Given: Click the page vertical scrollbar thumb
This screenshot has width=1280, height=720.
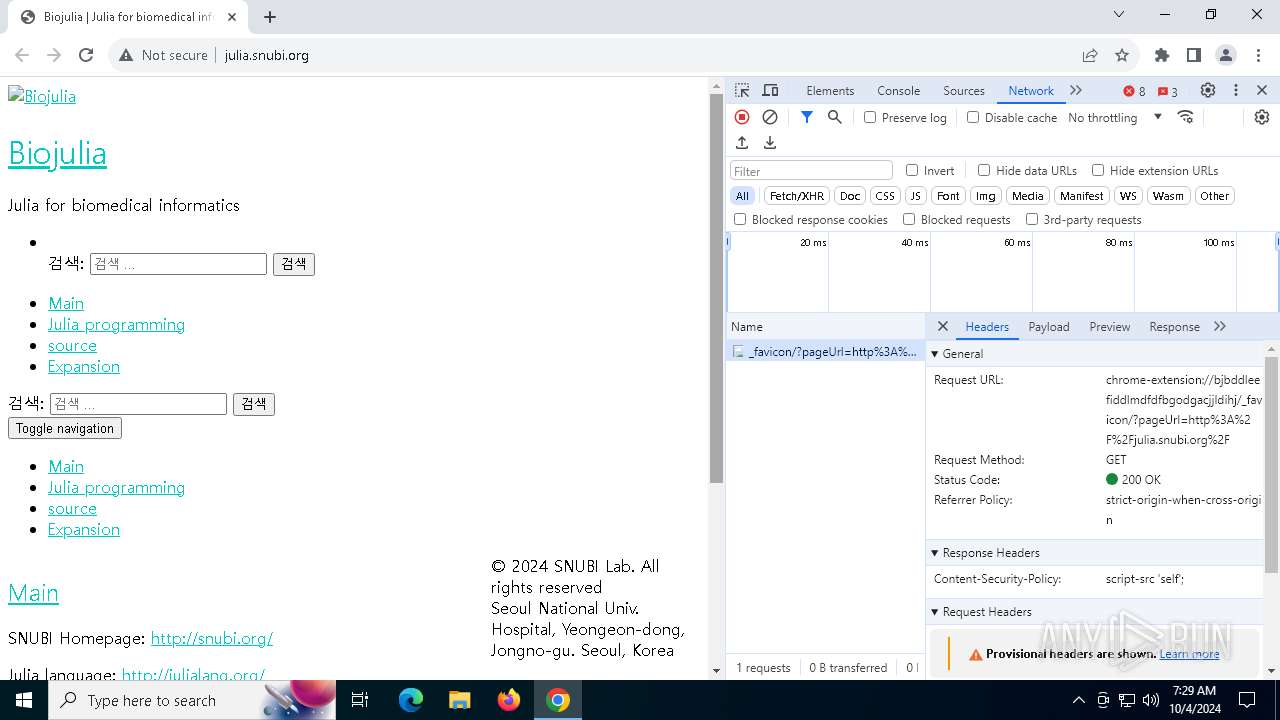Looking at the screenshot, I should tap(716, 289).
